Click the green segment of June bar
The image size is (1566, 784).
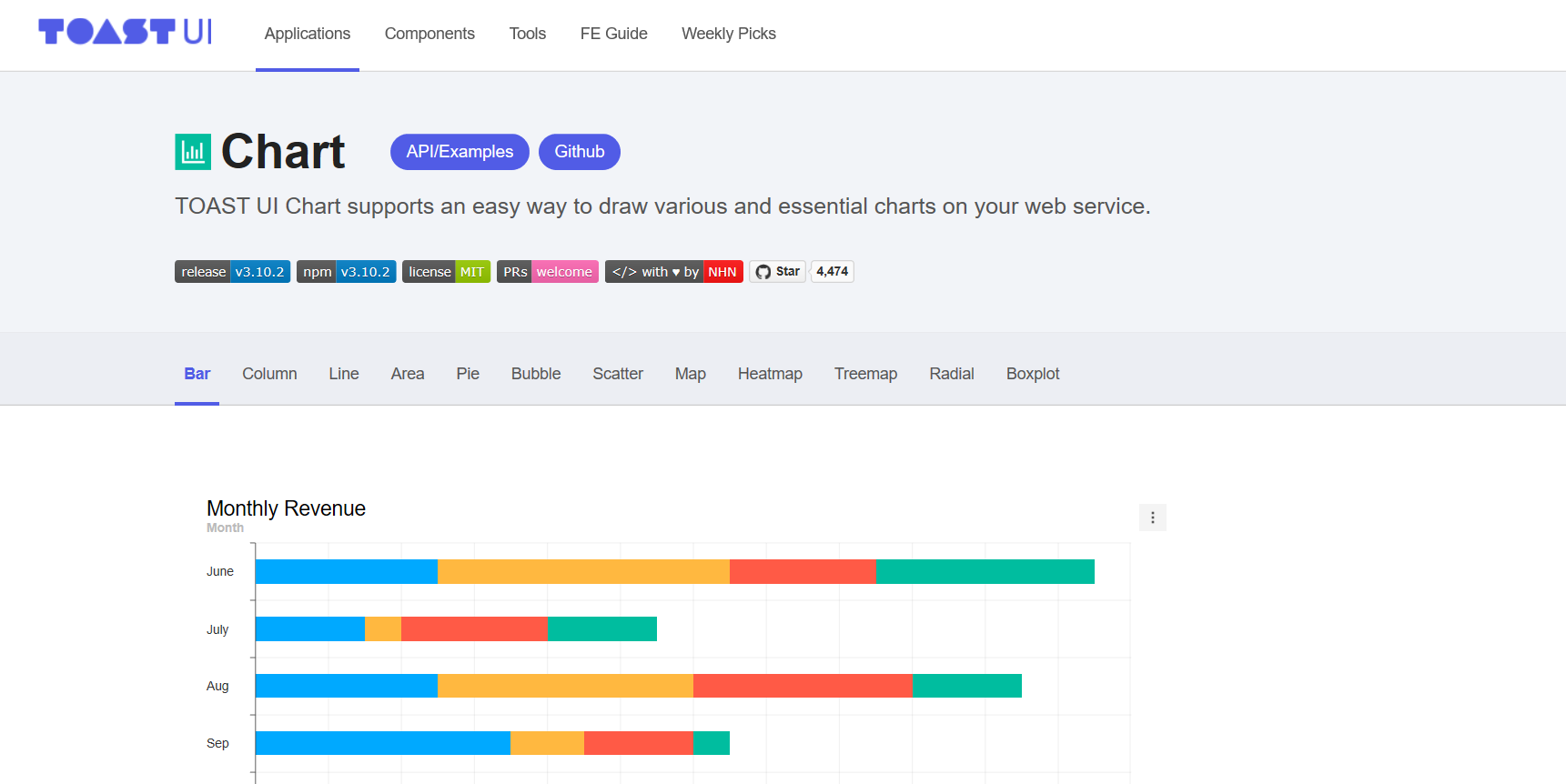pyautogui.click(x=985, y=571)
